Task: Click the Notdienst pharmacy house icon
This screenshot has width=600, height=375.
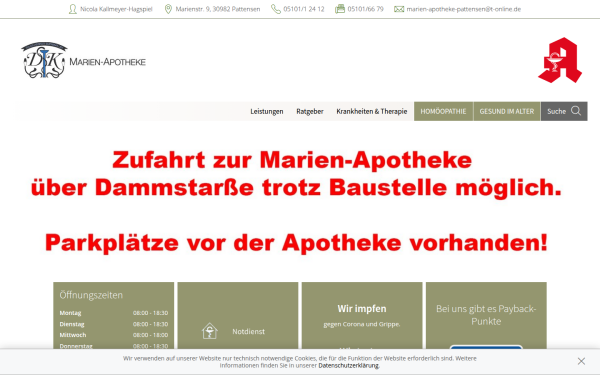Action: pos(210,331)
